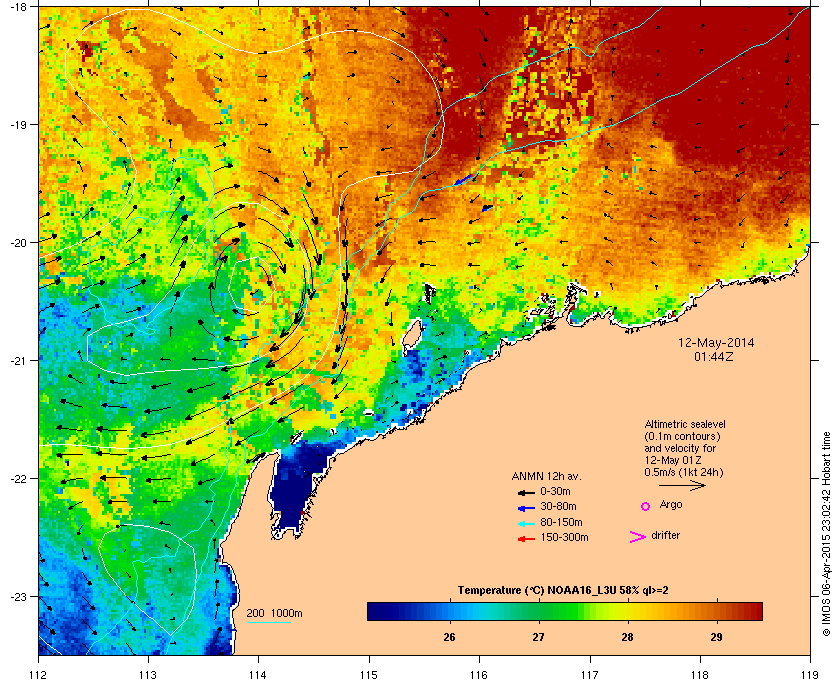Click the blue 30-80m legend arrow
The height and width of the screenshot is (680, 840).
point(526,507)
